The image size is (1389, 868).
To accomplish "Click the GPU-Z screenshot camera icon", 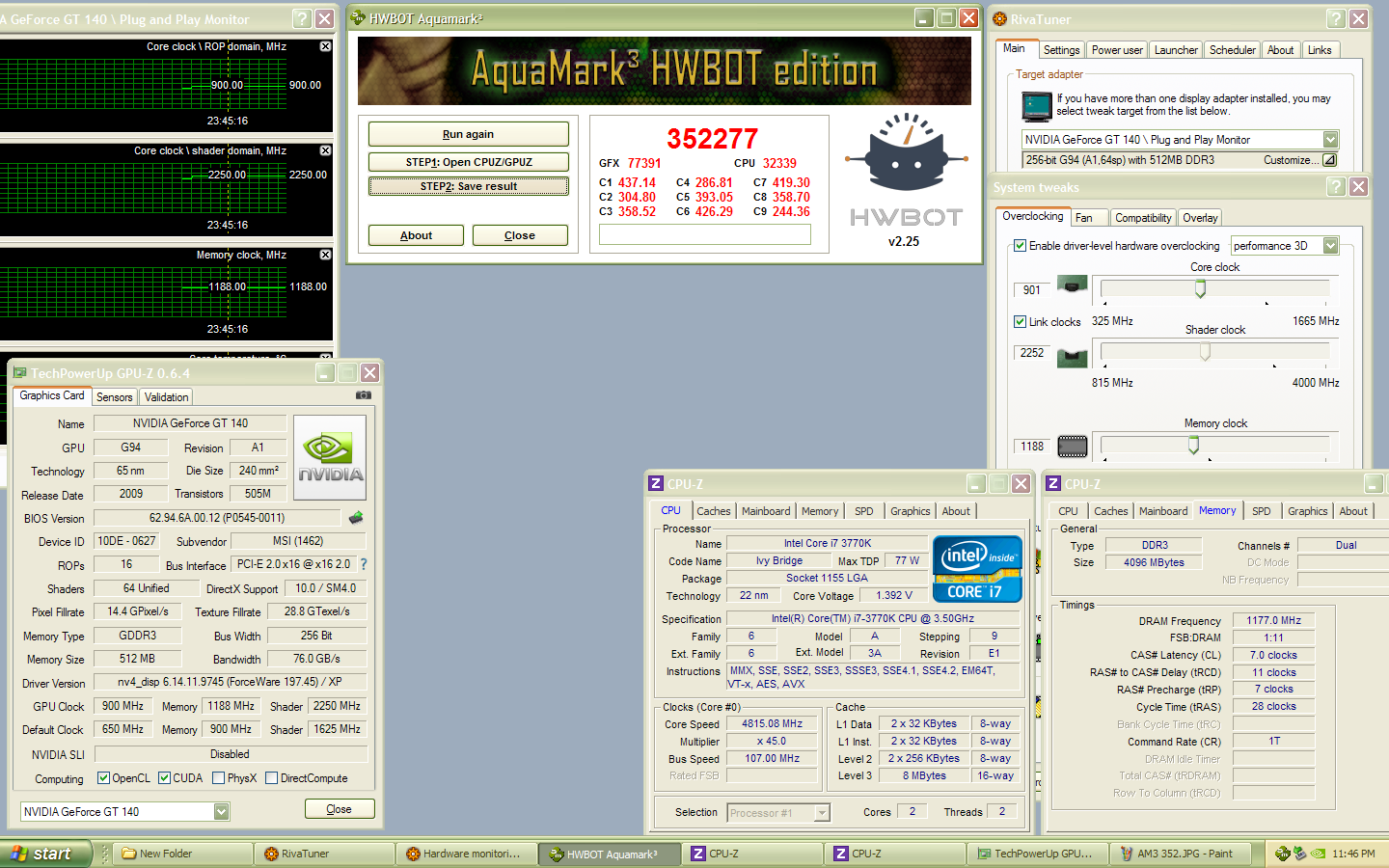I will click(x=363, y=395).
